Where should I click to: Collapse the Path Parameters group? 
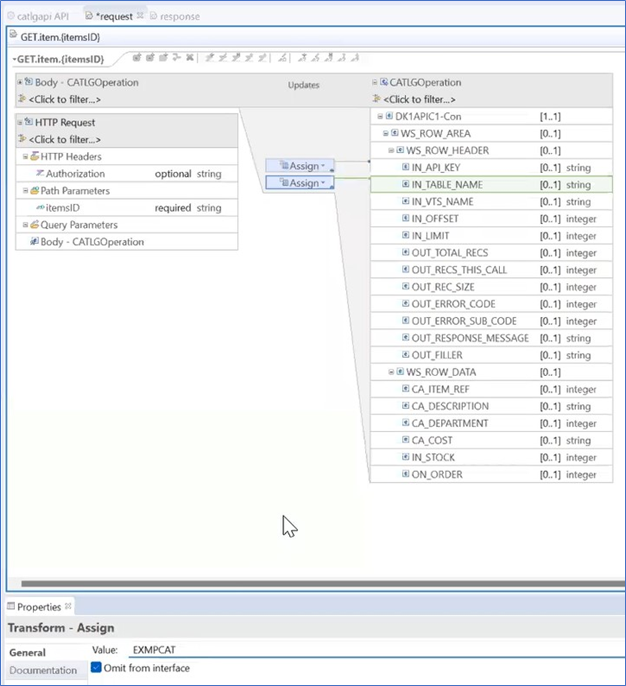tap(25, 190)
